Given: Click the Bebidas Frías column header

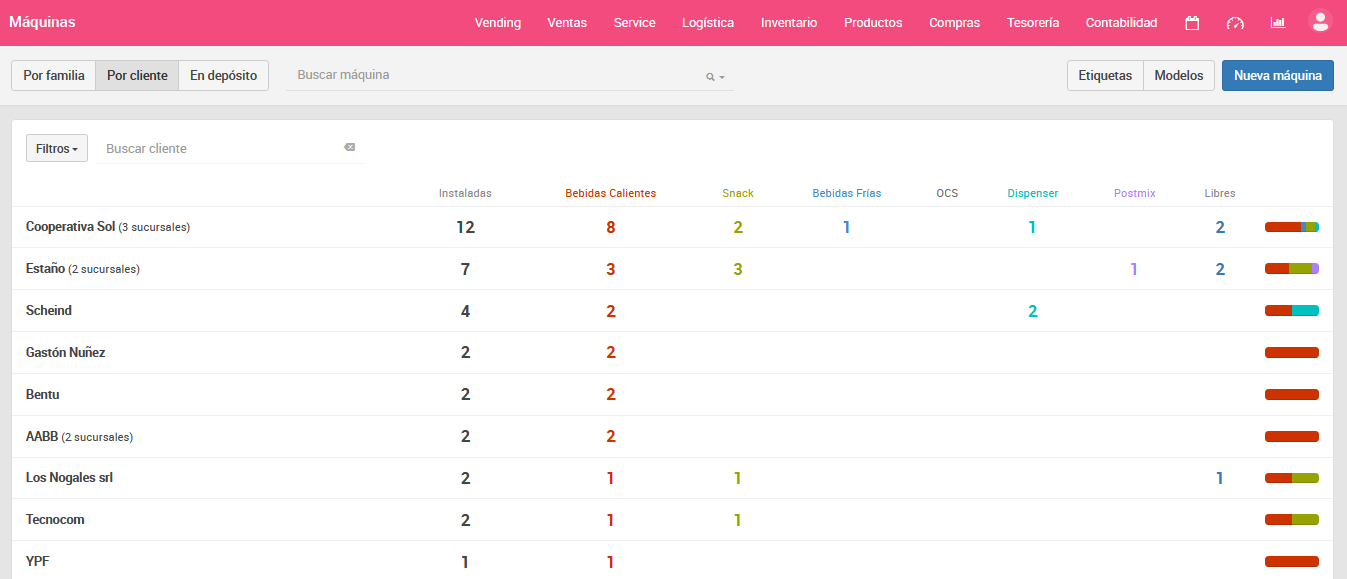Looking at the screenshot, I should tap(847, 193).
